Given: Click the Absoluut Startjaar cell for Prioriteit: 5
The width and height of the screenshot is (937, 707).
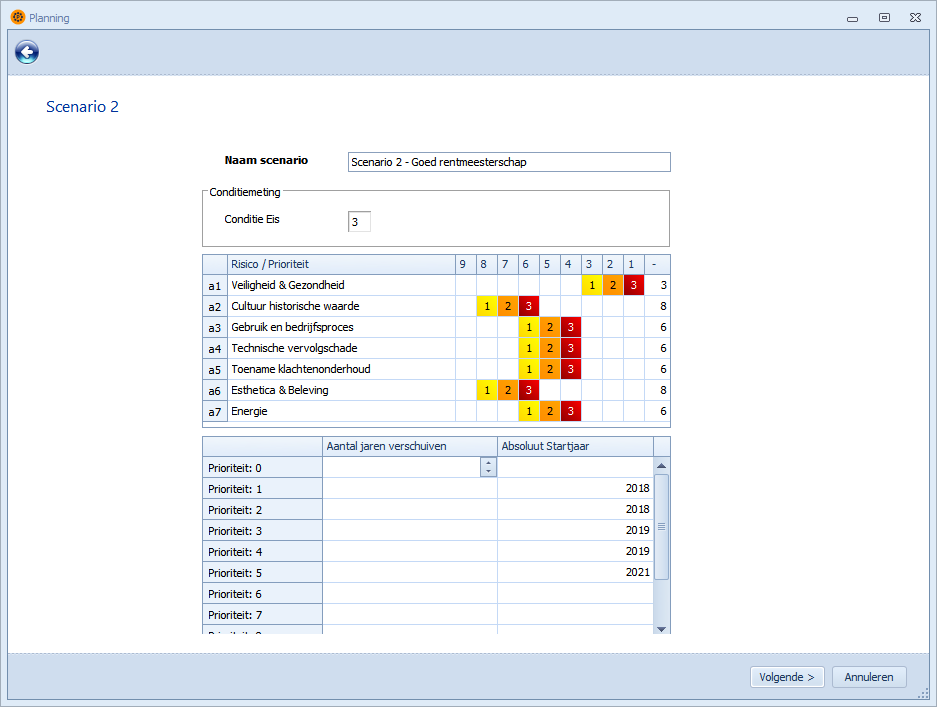Looking at the screenshot, I should tap(575, 572).
